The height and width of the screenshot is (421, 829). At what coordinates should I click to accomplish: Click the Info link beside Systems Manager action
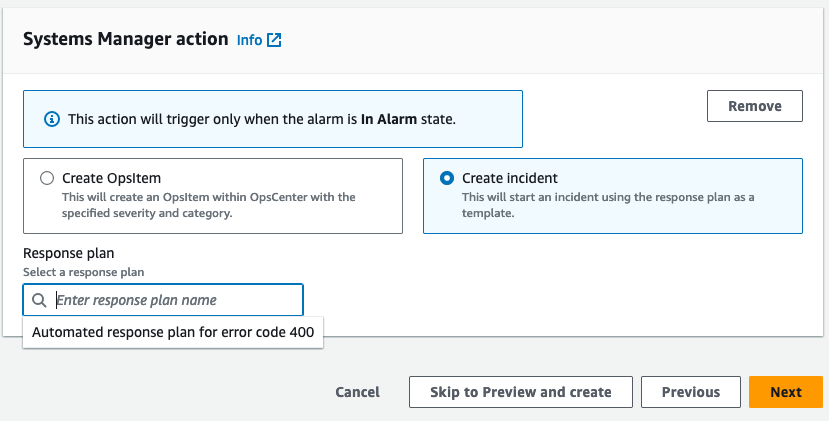250,40
